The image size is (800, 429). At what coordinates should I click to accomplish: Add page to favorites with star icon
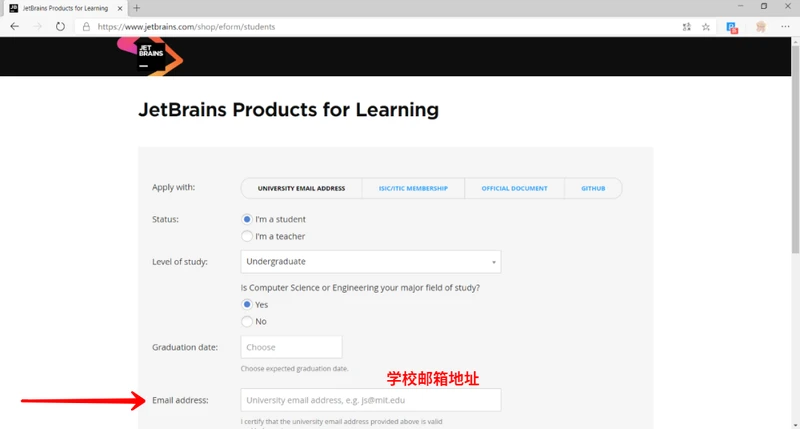[x=706, y=27]
